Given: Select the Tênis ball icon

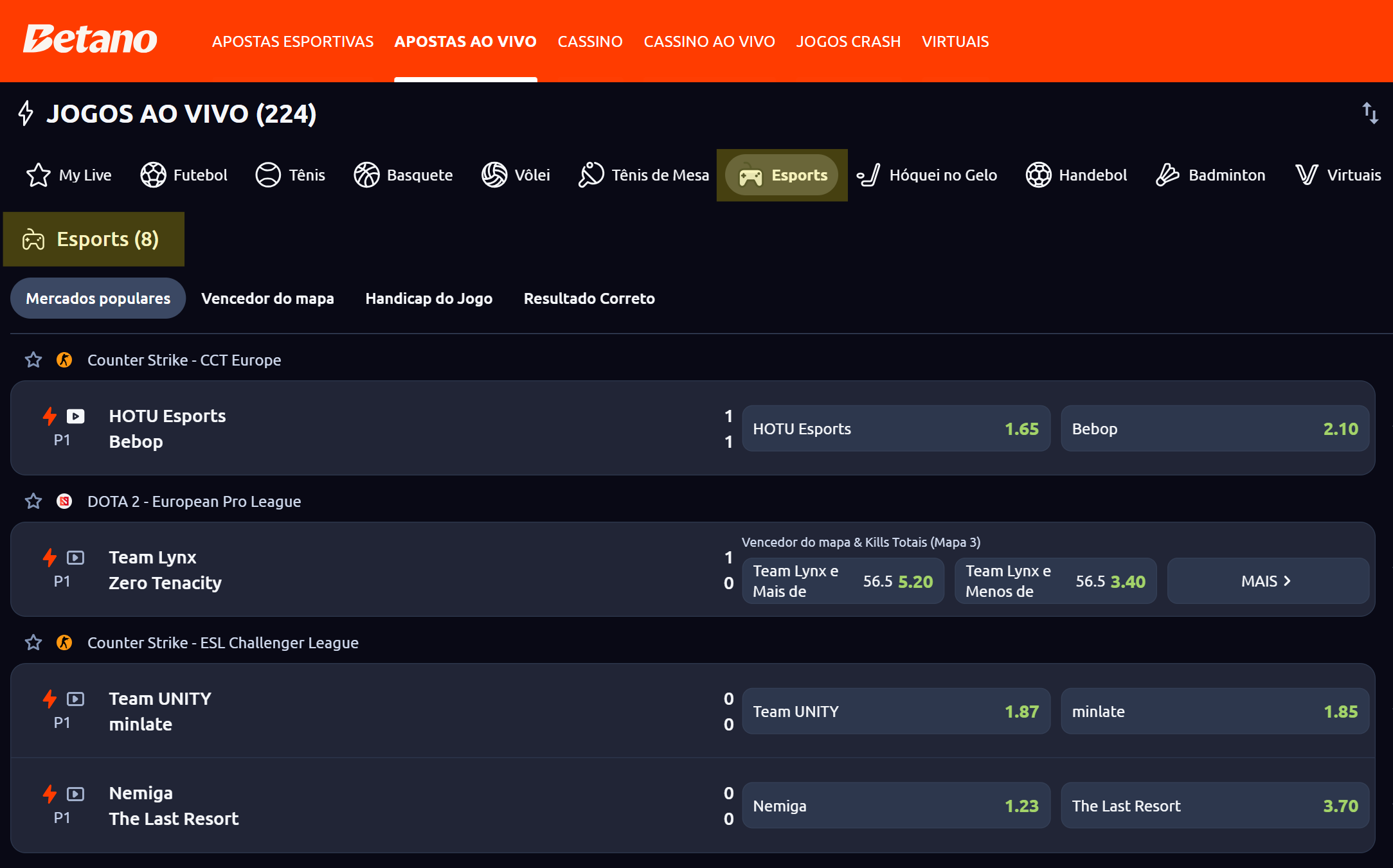Looking at the screenshot, I should pos(268,175).
